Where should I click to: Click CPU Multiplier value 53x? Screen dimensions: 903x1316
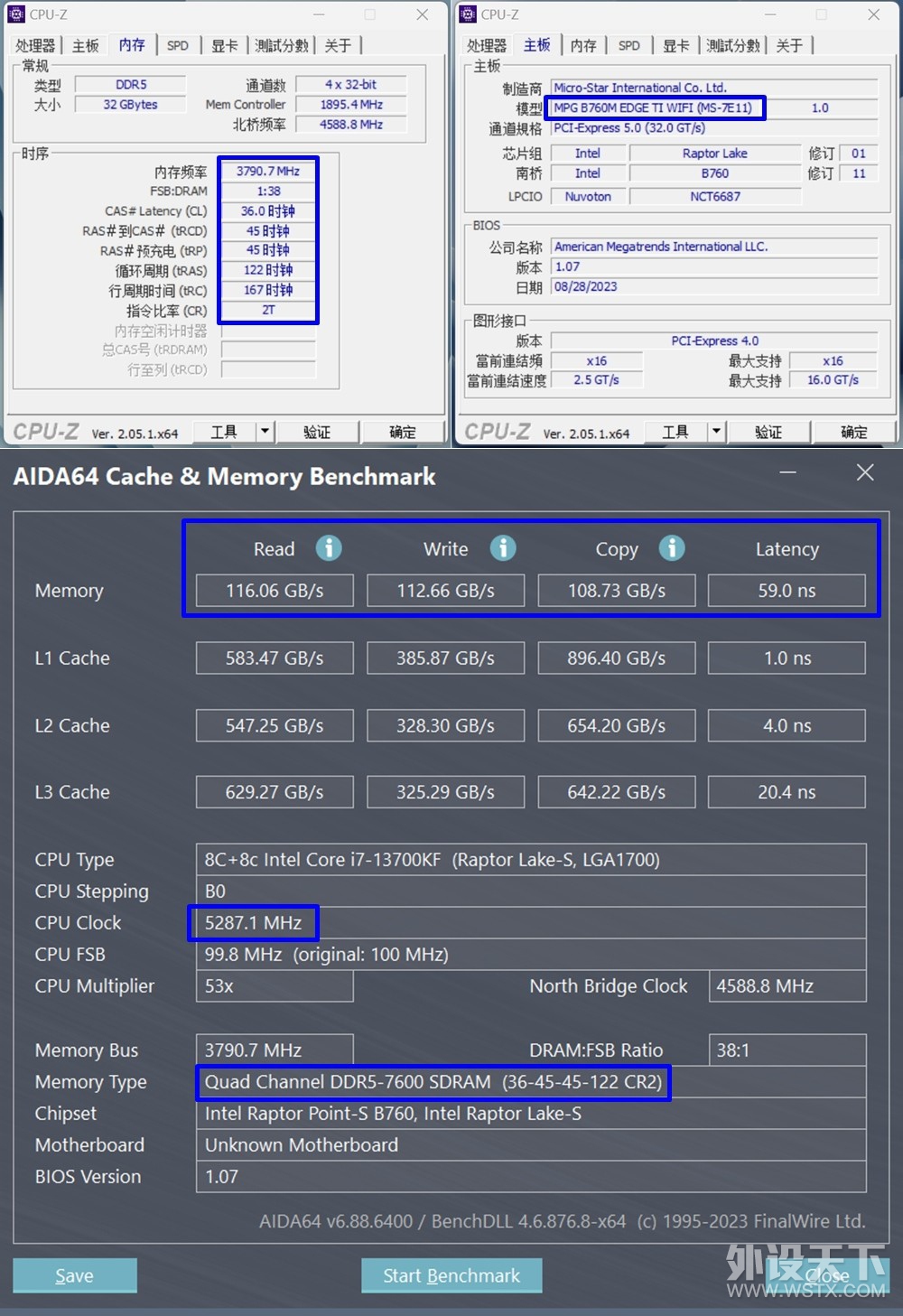[275, 986]
